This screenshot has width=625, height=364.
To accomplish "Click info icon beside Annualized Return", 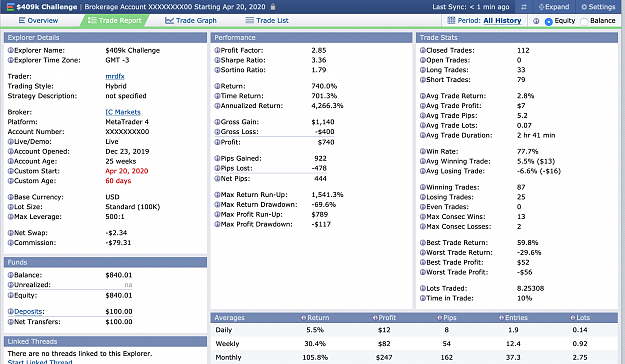I will pos(217,106).
